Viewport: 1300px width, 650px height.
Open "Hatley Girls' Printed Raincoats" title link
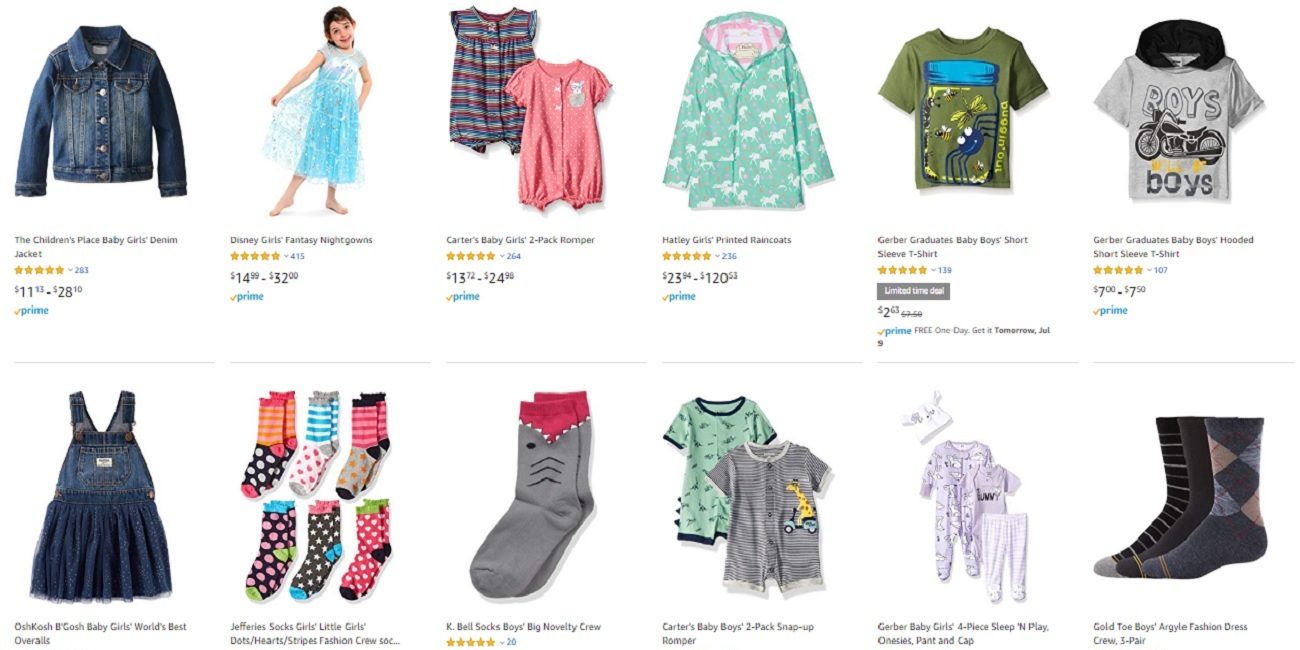coord(726,240)
